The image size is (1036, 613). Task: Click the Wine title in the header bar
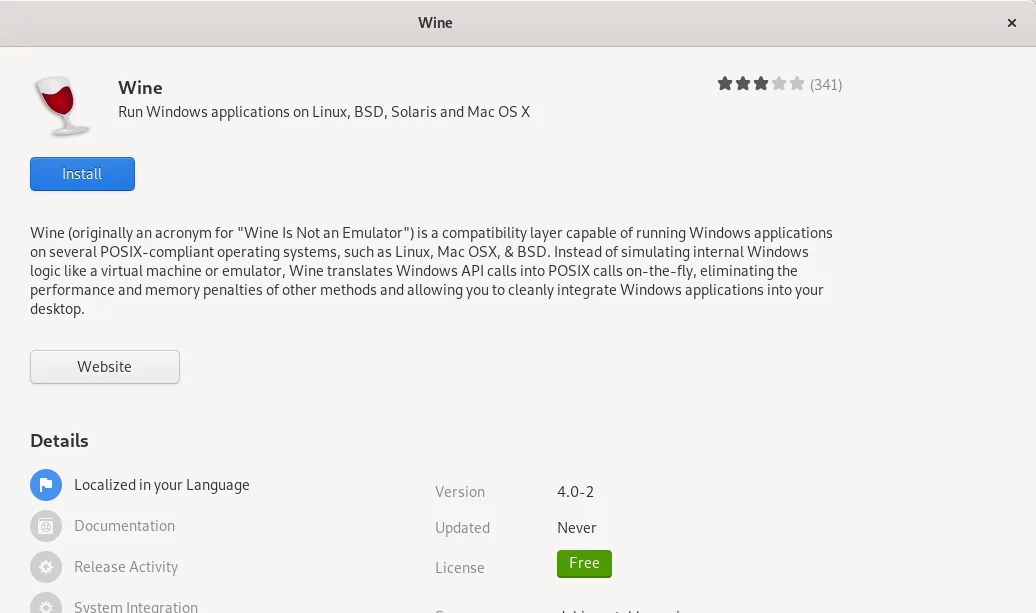[435, 22]
